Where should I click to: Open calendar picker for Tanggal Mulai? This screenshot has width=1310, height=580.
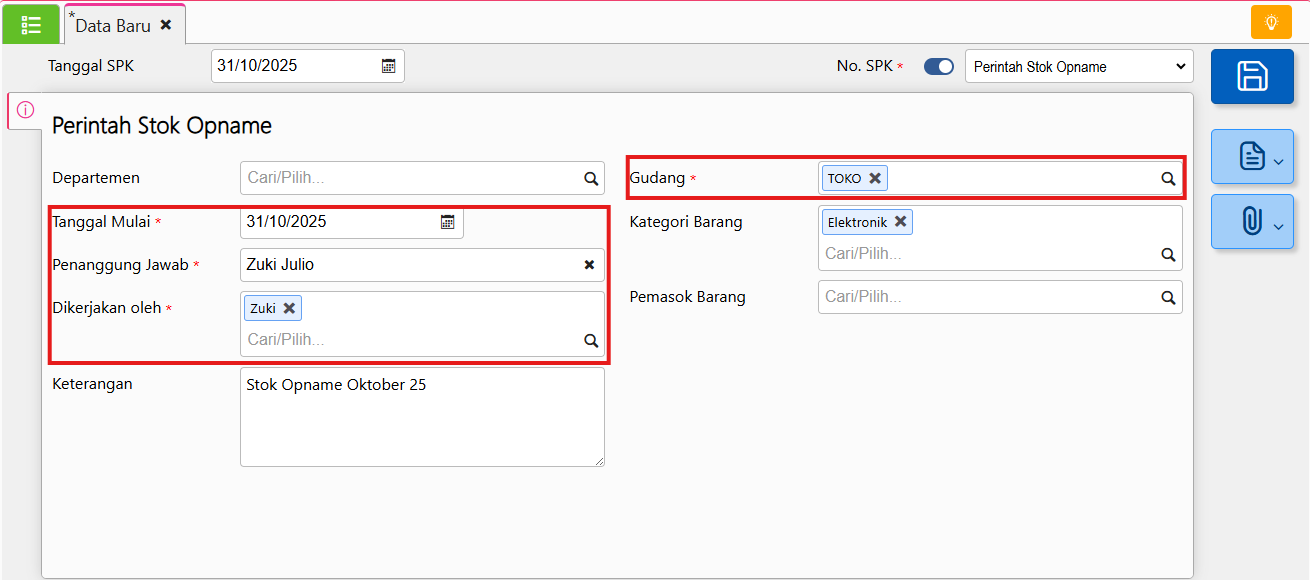tap(447, 222)
